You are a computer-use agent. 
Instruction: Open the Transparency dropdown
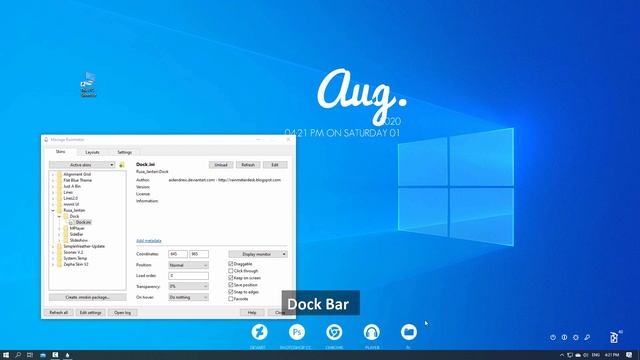click(189, 286)
